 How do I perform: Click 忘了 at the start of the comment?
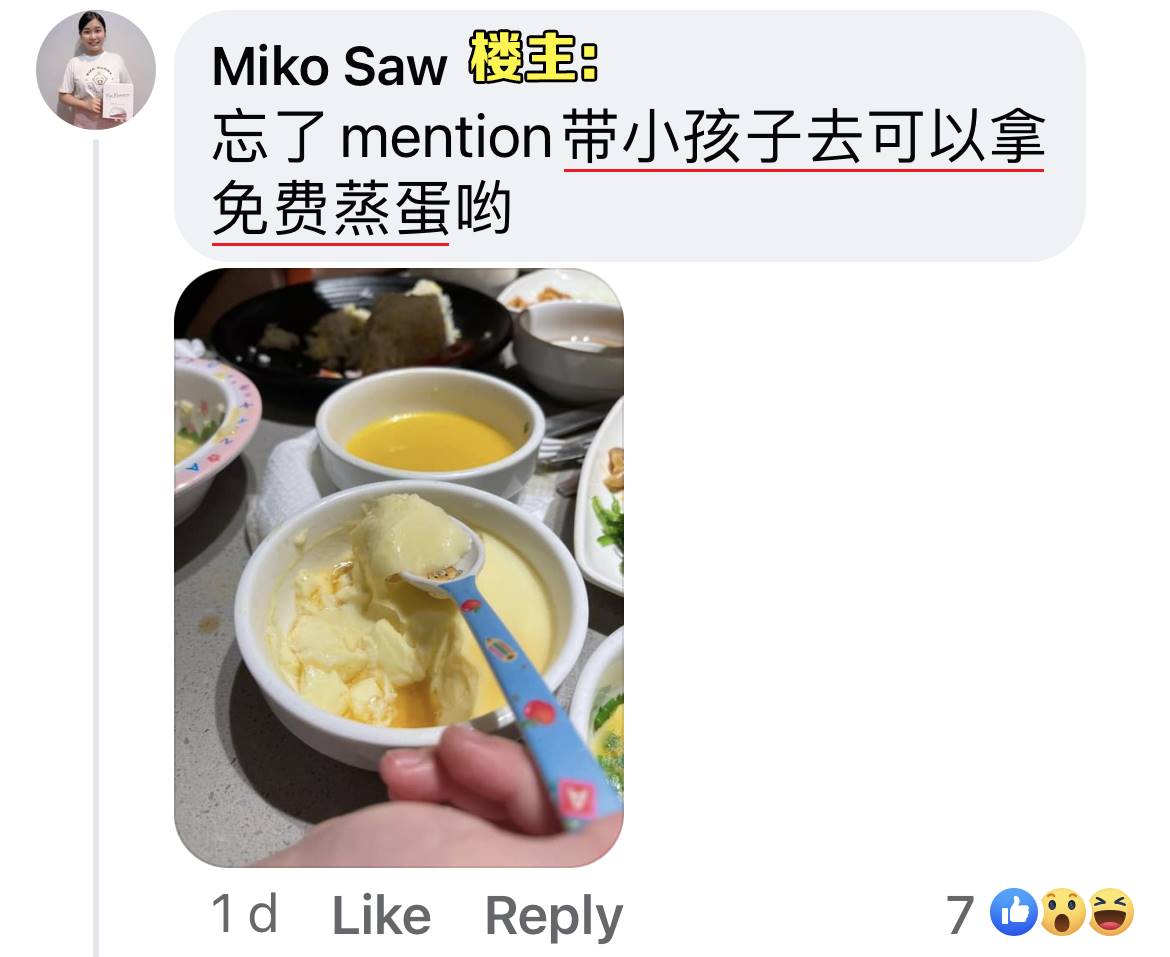point(269,137)
